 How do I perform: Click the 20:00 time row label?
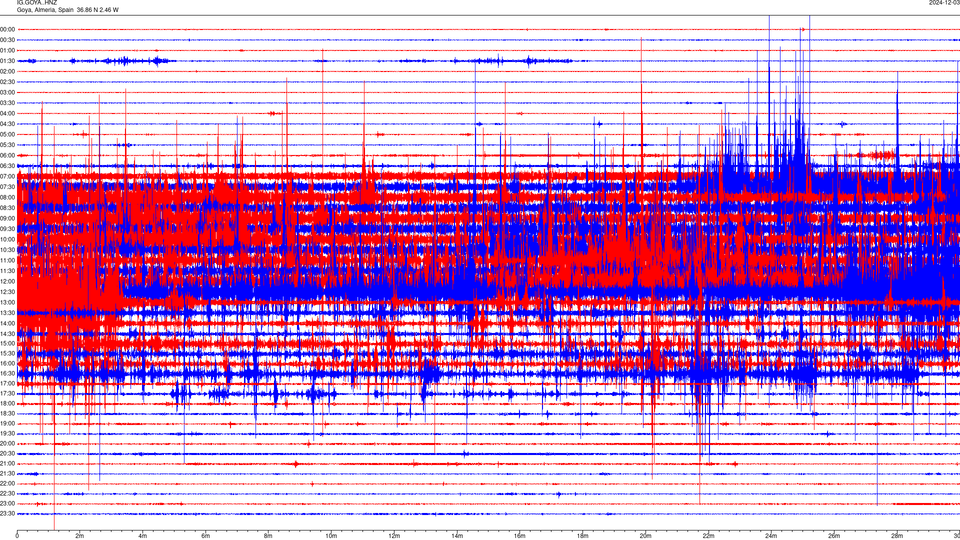(8, 443)
